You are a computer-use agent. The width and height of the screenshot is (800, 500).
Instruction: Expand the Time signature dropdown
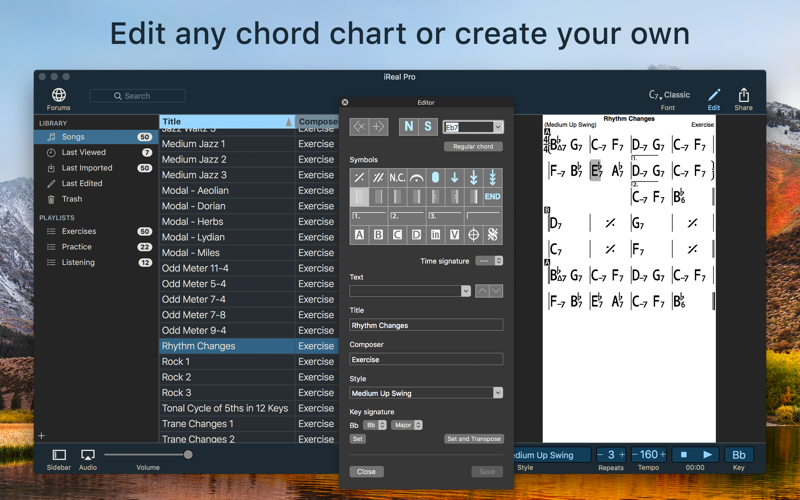click(489, 261)
